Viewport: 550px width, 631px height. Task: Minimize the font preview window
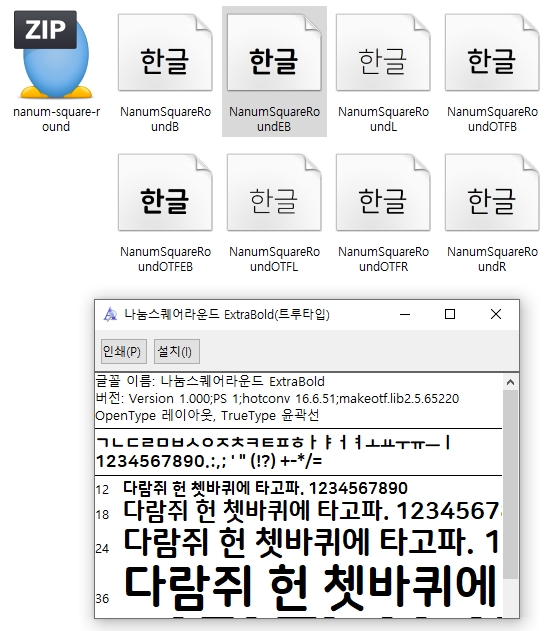click(405, 314)
